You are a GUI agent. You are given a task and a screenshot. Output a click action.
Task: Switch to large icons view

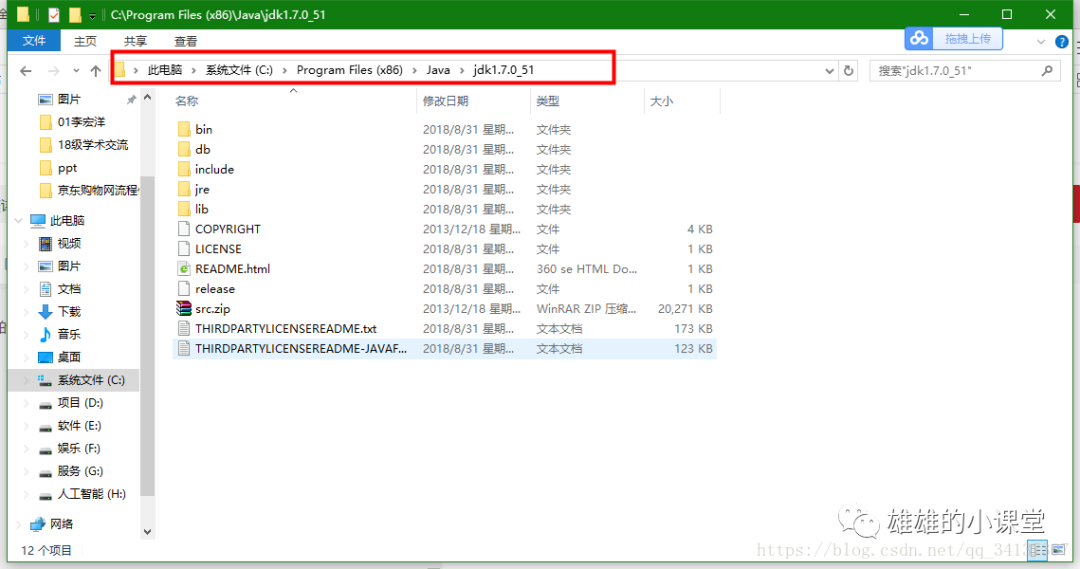point(1059,550)
